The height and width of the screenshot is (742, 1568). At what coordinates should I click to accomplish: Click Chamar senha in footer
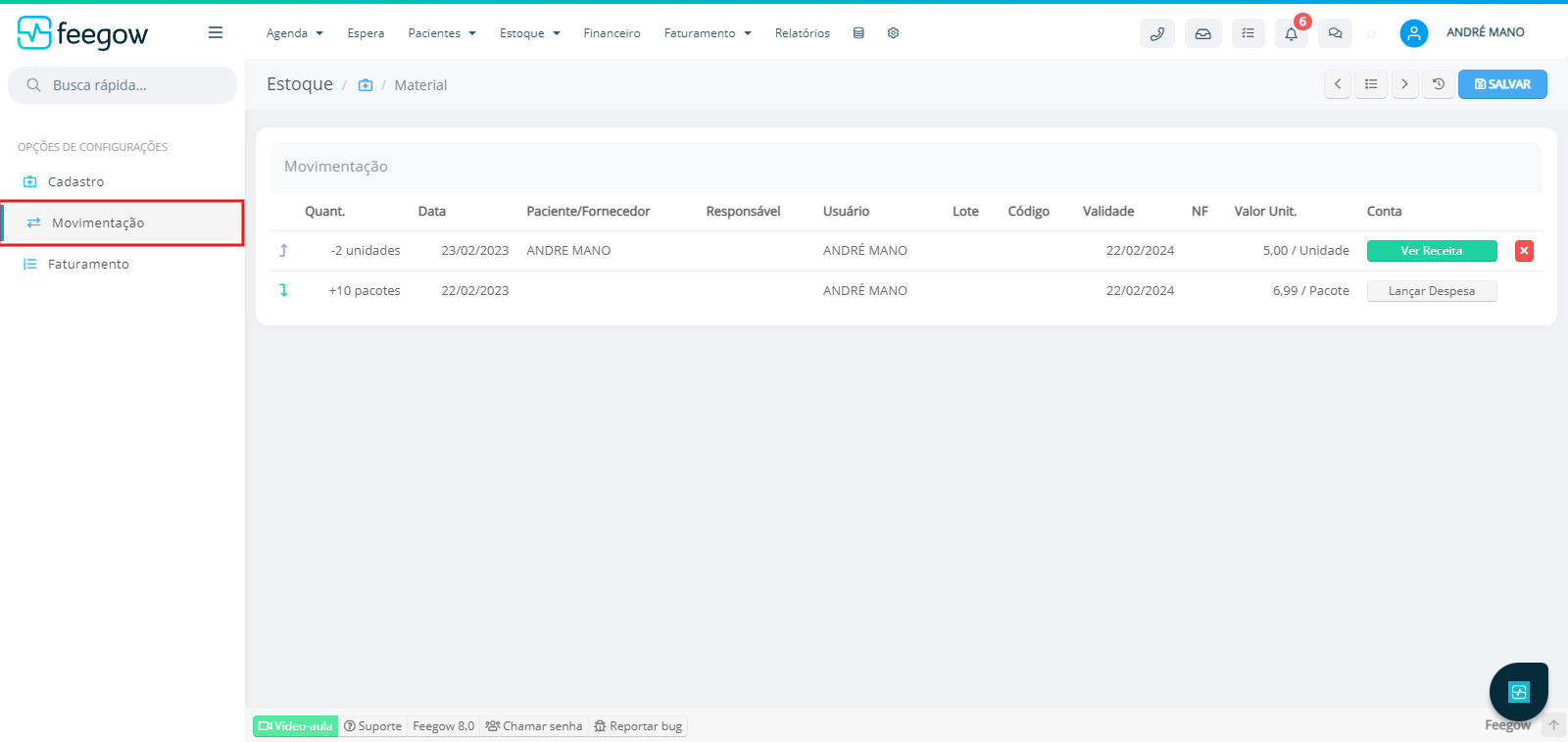pyautogui.click(x=534, y=726)
